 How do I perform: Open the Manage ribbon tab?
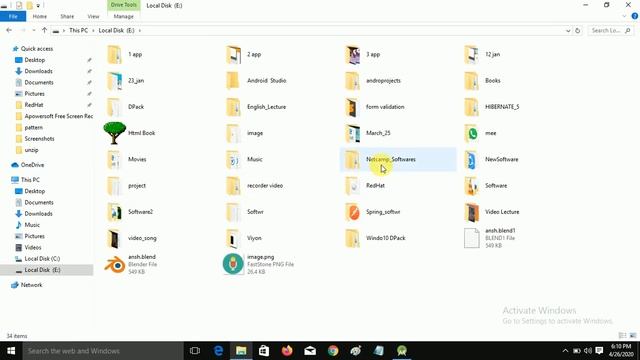click(123, 16)
